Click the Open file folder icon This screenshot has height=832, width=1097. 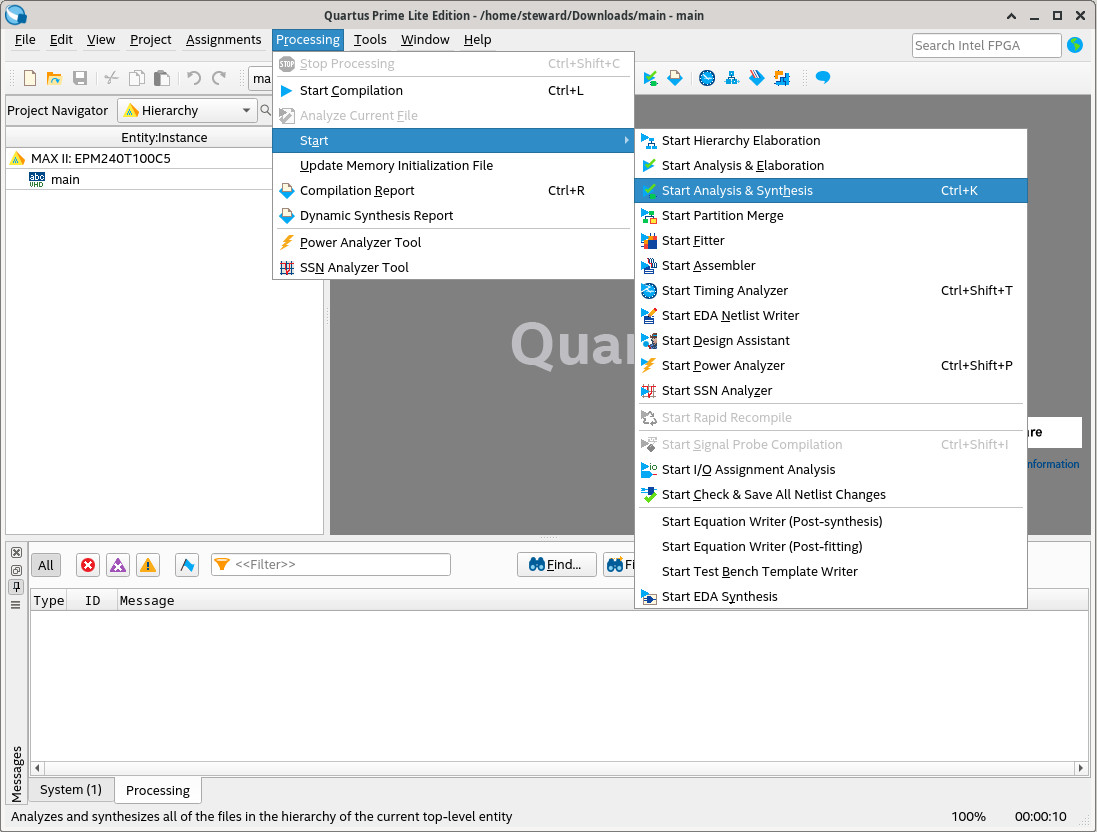(x=54, y=78)
